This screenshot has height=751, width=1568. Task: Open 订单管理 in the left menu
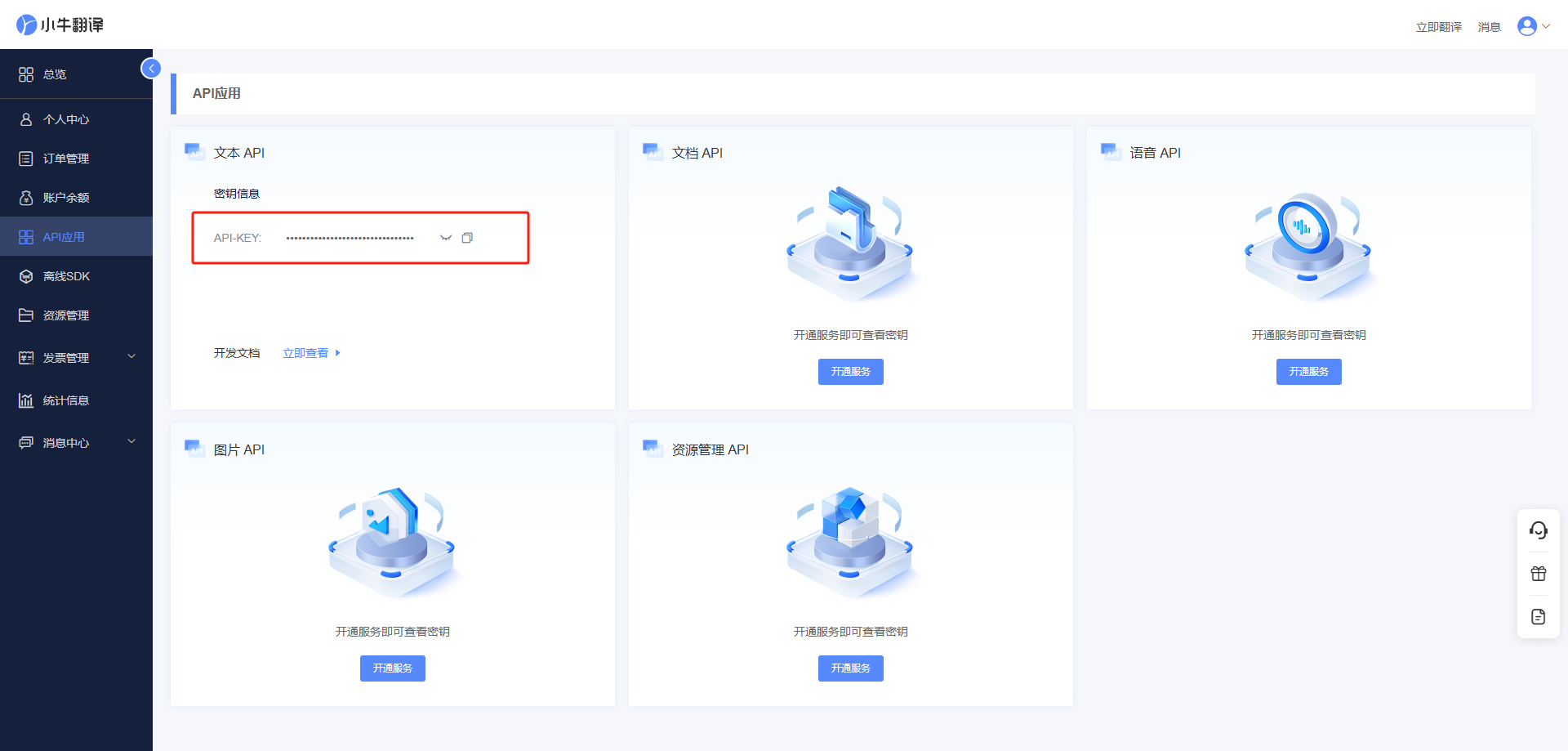click(x=66, y=158)
